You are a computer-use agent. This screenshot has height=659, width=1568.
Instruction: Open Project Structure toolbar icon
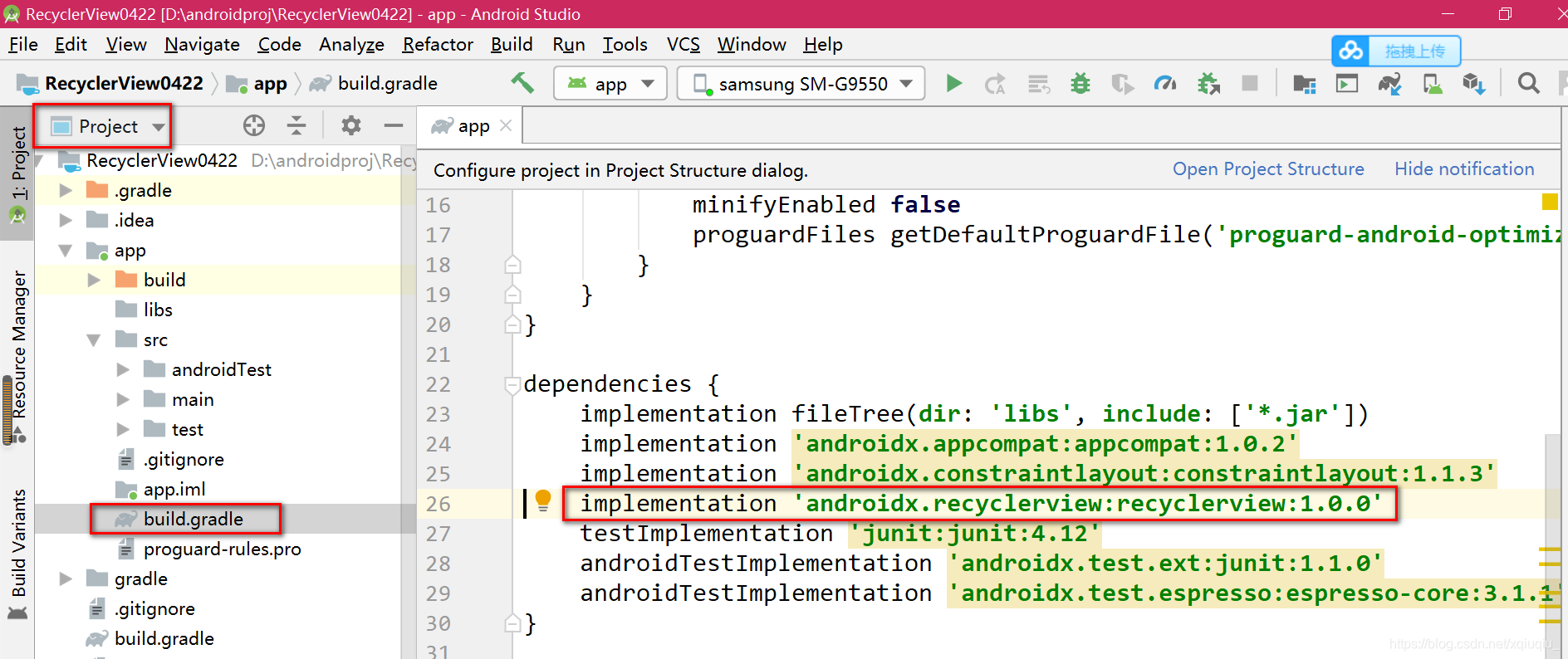(x=1305, y=84)
